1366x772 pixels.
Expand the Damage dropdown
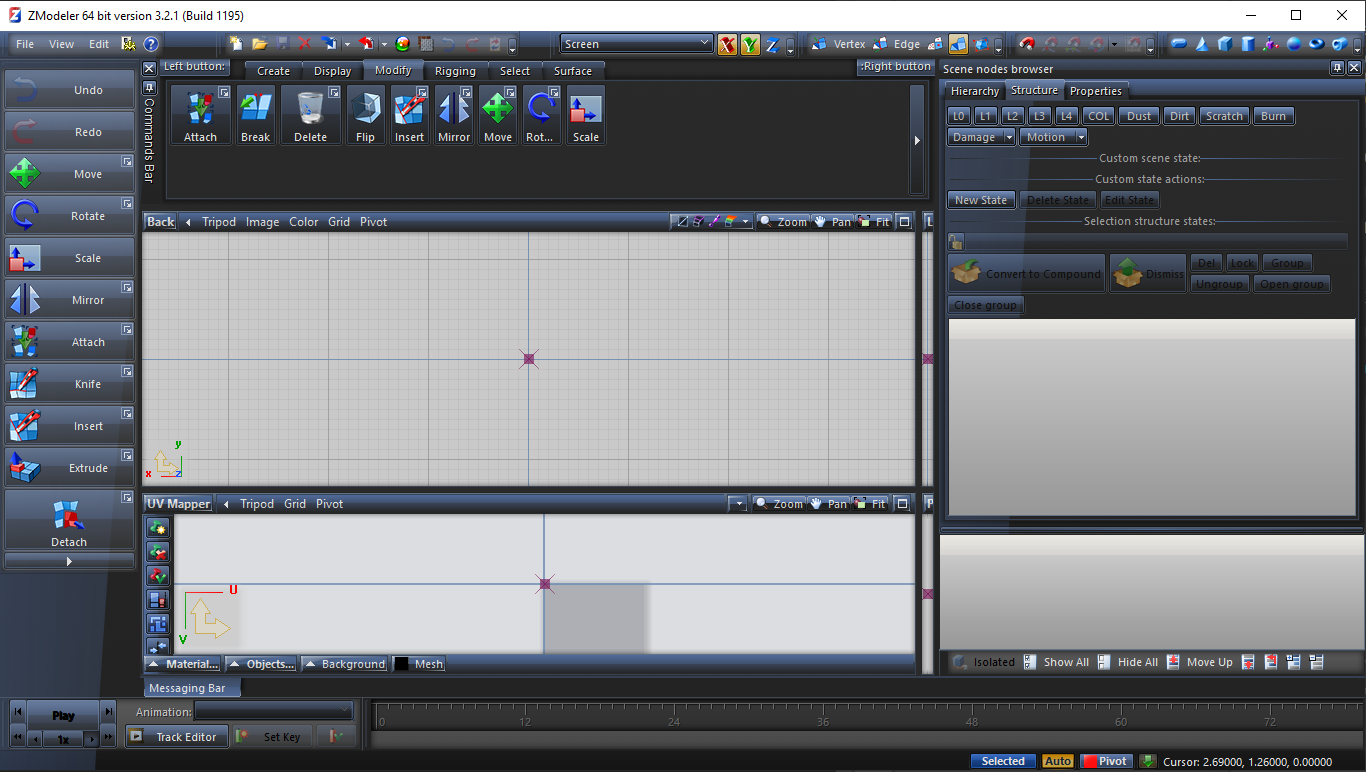pos(981,137)
